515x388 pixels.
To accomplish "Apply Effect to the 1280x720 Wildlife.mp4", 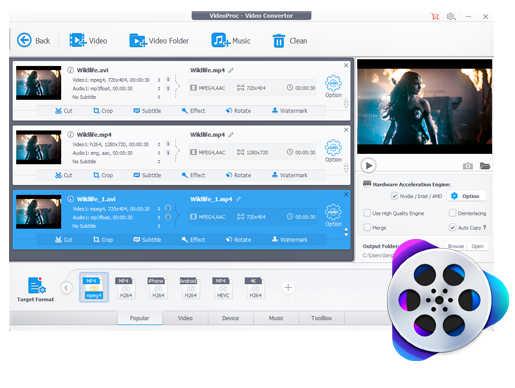I will tap(193, 175).
